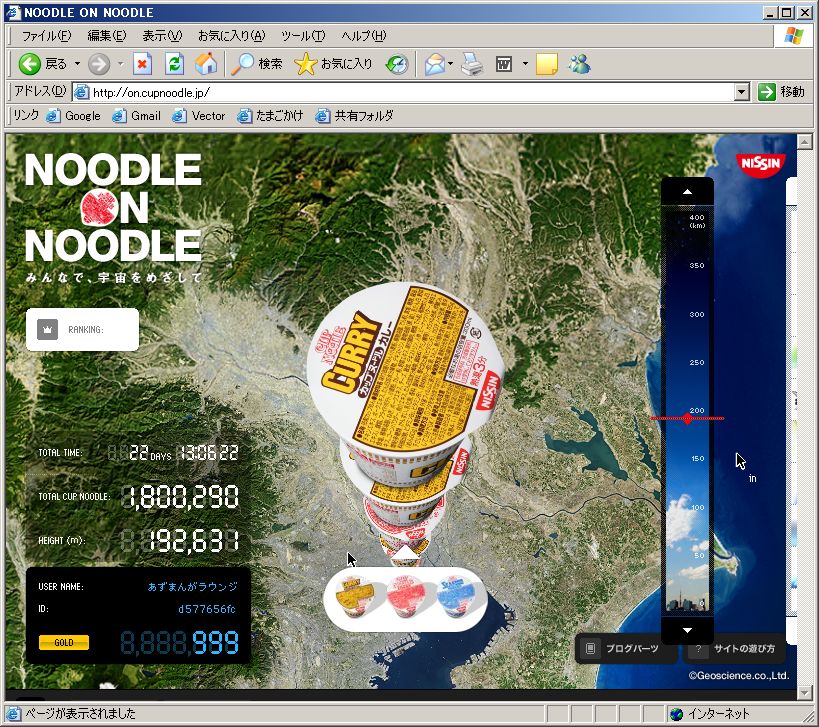819x727 pixels.
Task: Click the red altitude marker on the height scale
Action: tap(687, 418)
